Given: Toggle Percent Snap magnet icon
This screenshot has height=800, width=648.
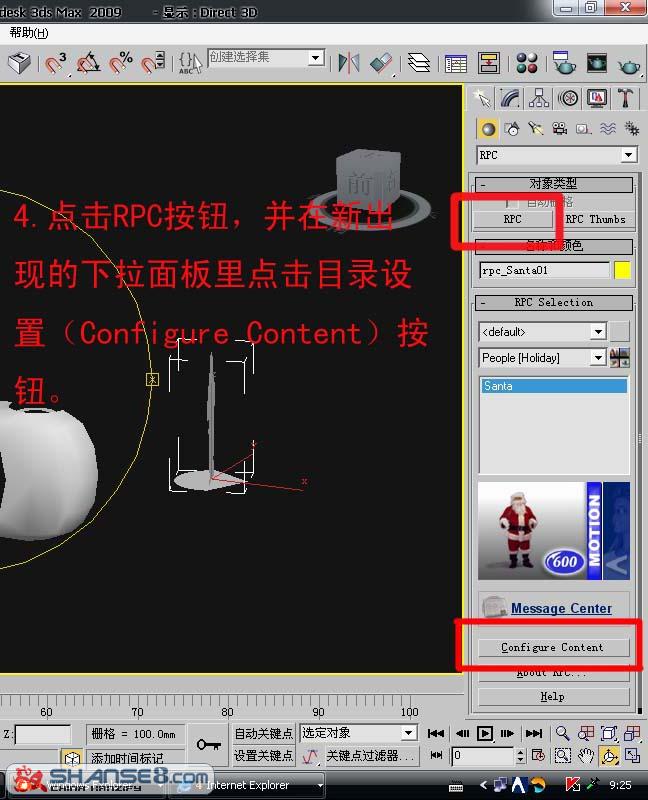Looking at the screenshot, I should (x=121, y=64).
